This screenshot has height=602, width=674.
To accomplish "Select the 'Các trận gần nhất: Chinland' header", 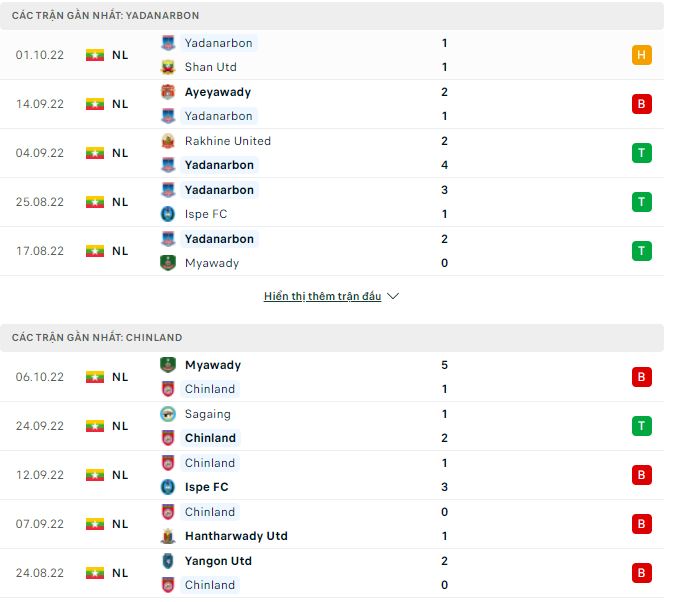I will (x=97, y=338).
